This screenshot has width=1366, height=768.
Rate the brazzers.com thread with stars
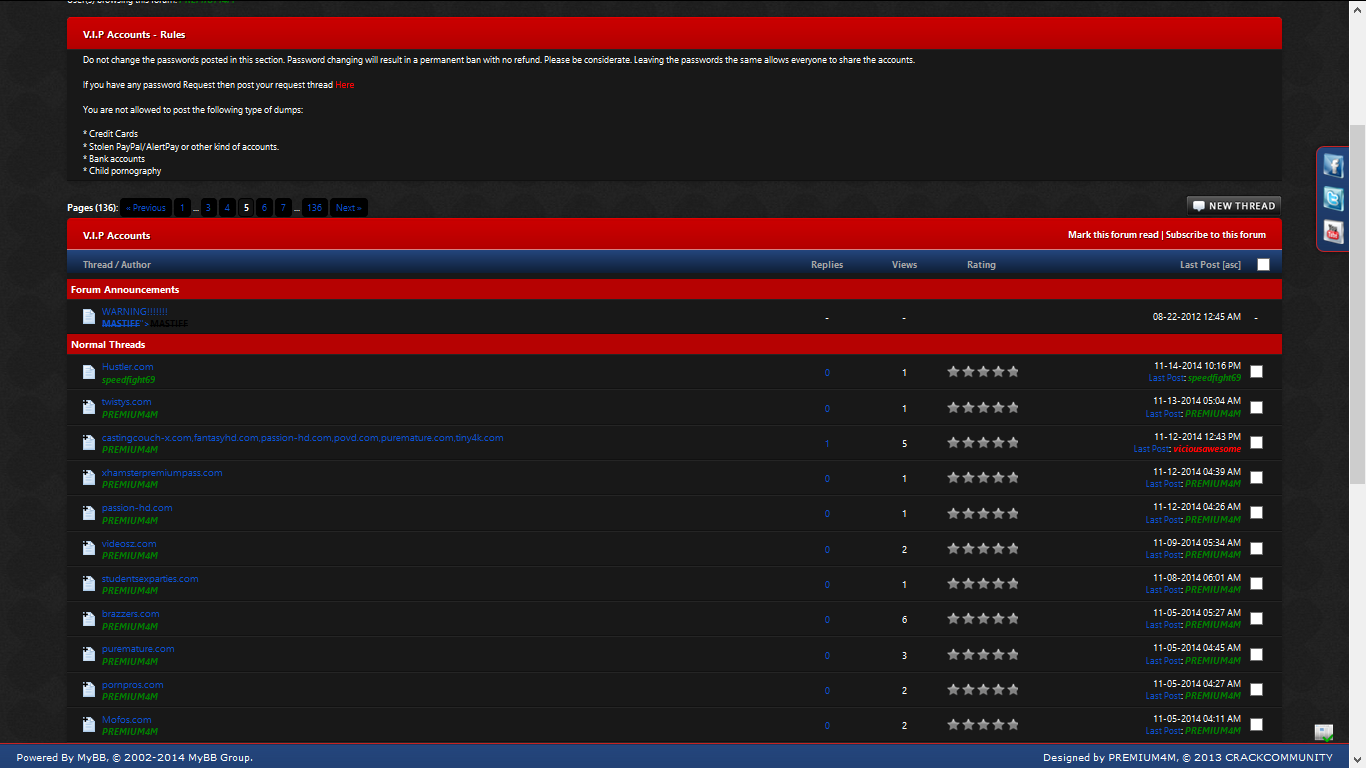coord(983,619)
